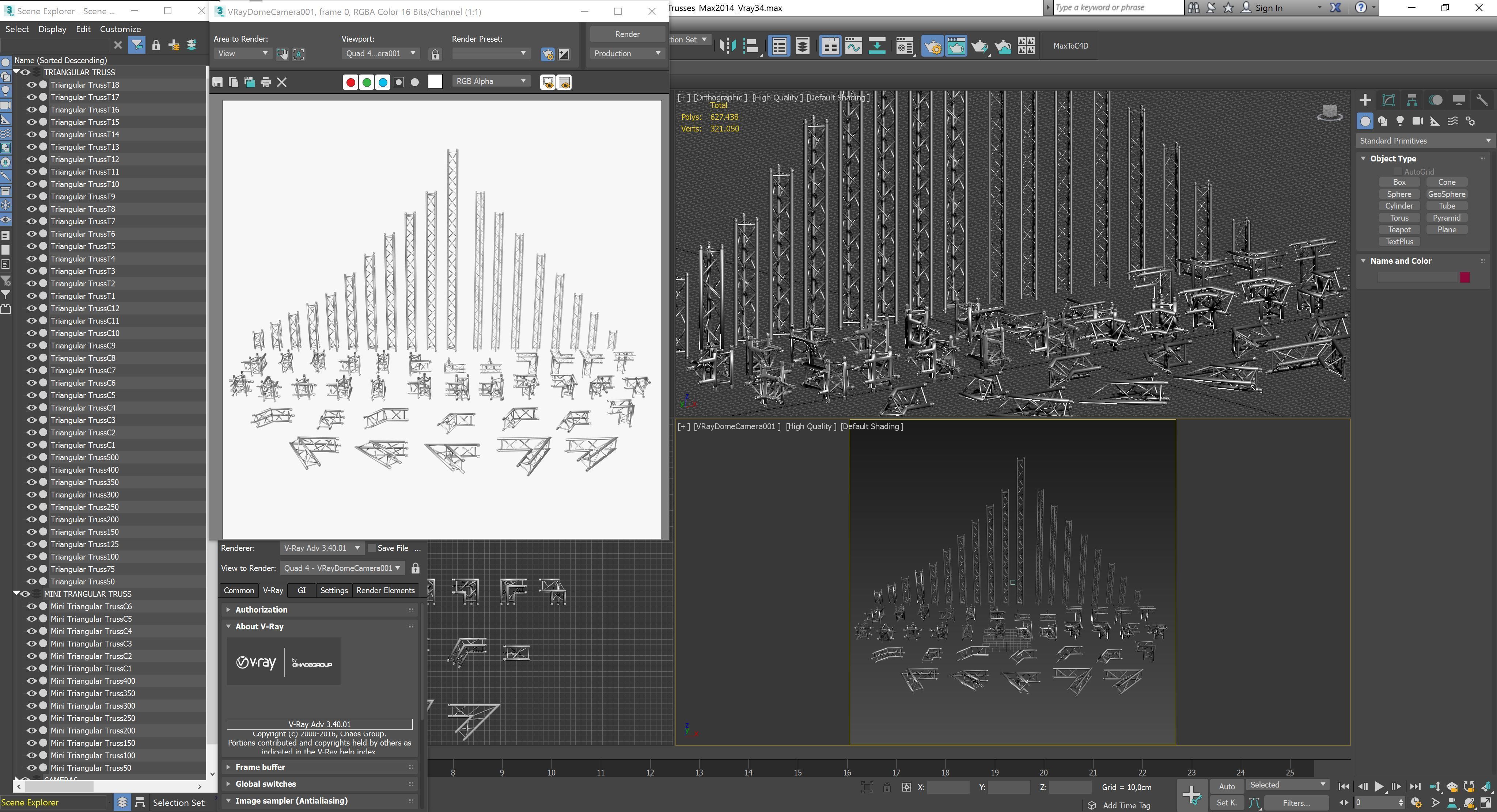Toggle visibility of Mini Triangular Truss400

point(31,681)
